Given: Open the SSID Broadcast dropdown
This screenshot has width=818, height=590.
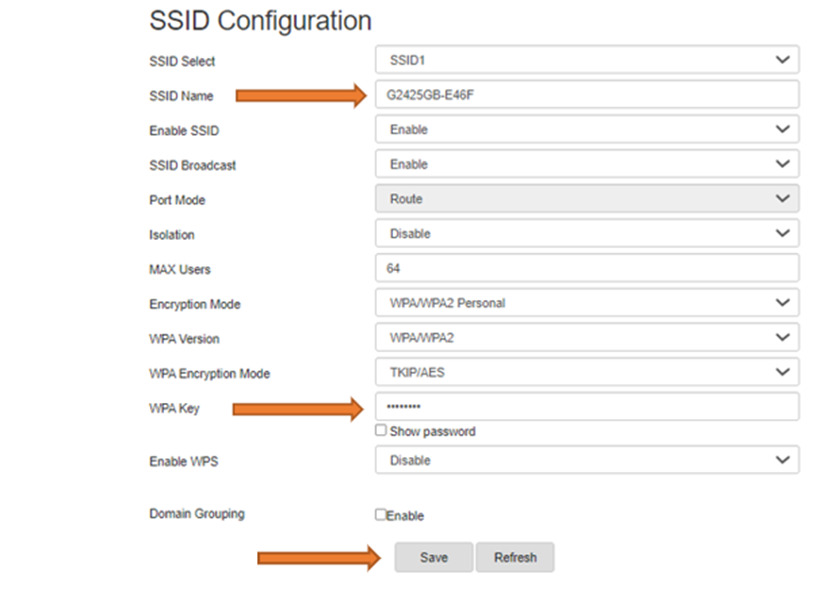Looking at the screenshot, I should pos(587,164).
